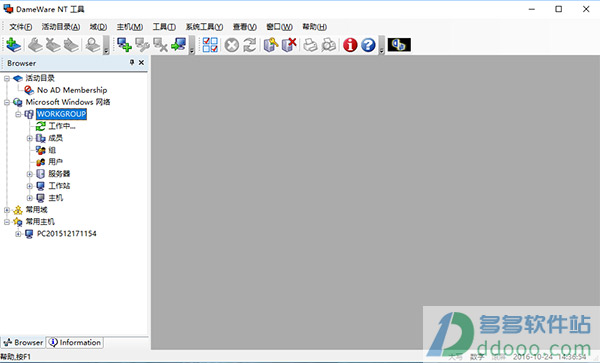Select No AD Membership entry
600x363 pixels.
tap(72, 90)
